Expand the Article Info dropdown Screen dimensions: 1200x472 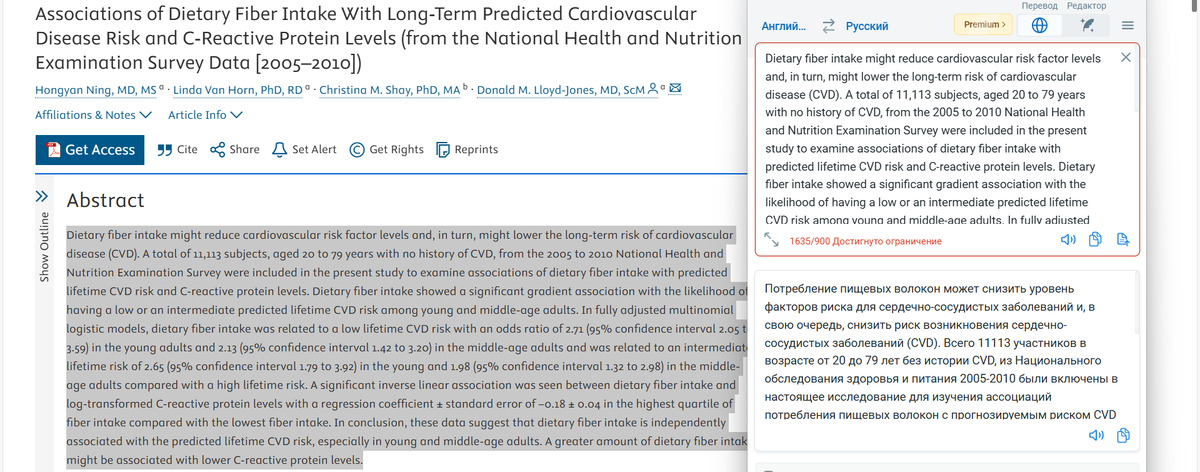click(x=205, y=115)
